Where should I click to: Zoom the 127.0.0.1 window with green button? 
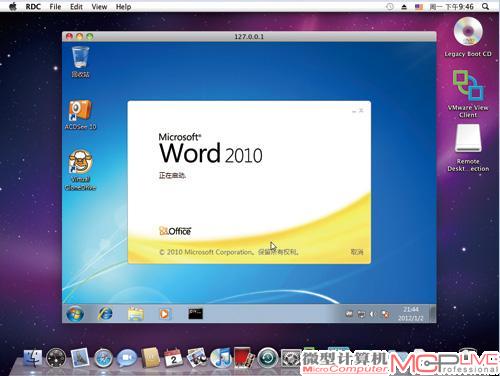pyautogui.click(x=90, y=36)
